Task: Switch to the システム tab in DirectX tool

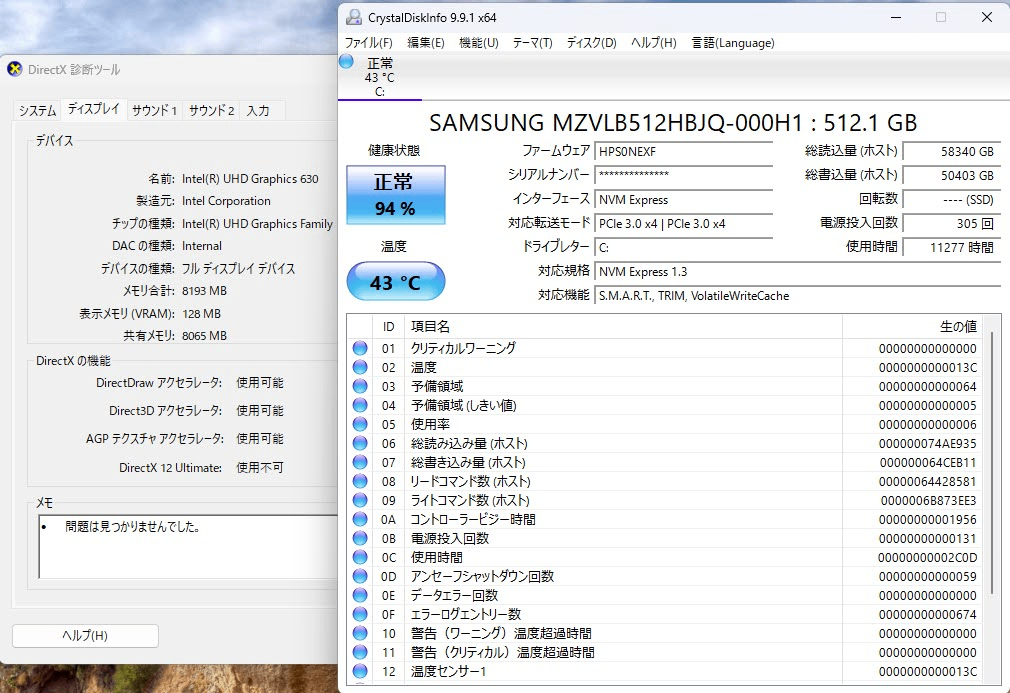Action: [37, 110]
